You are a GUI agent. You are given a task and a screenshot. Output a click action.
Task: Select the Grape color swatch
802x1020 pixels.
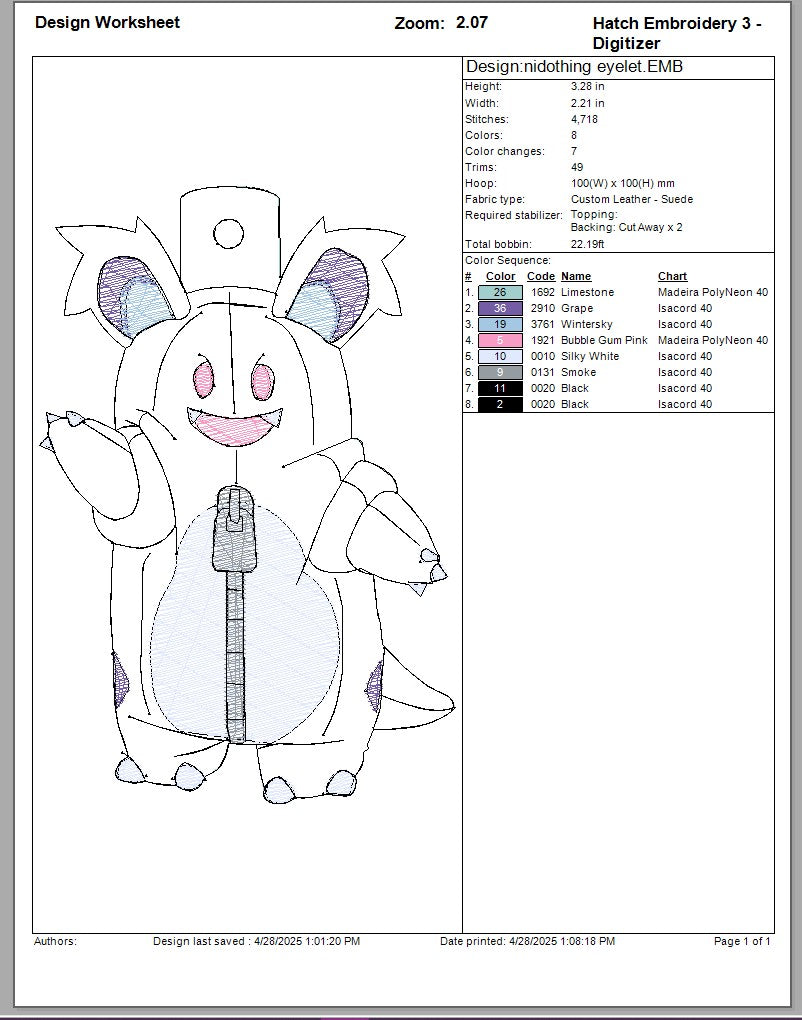[x=500, y=308]
